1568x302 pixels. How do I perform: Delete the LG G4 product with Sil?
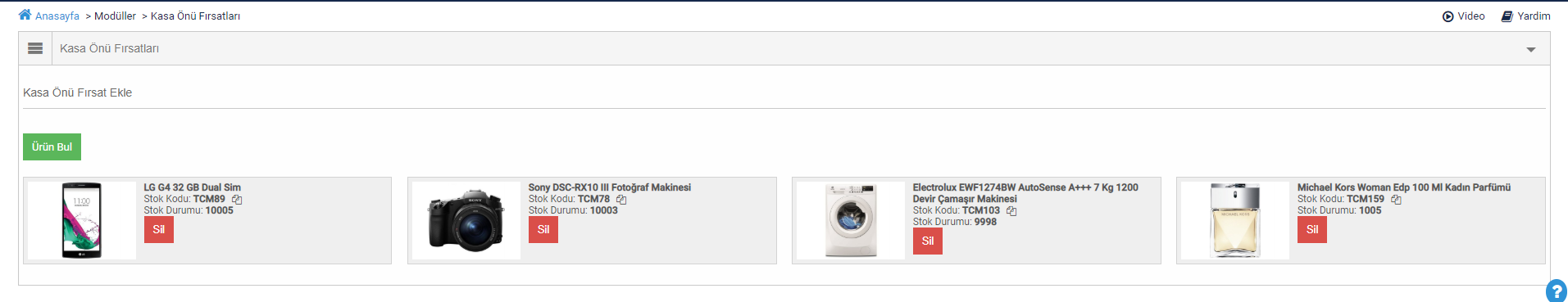coord(159,230)
